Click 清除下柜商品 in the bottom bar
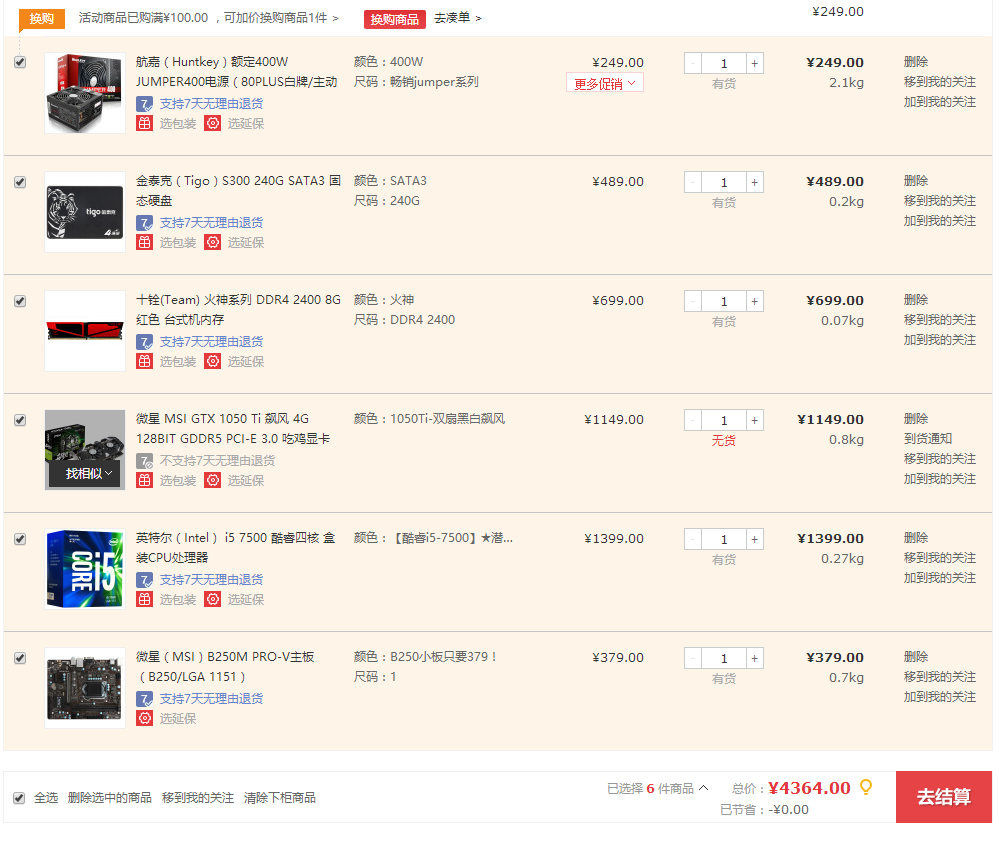This screenshot has height=844, width=999. 280,798
